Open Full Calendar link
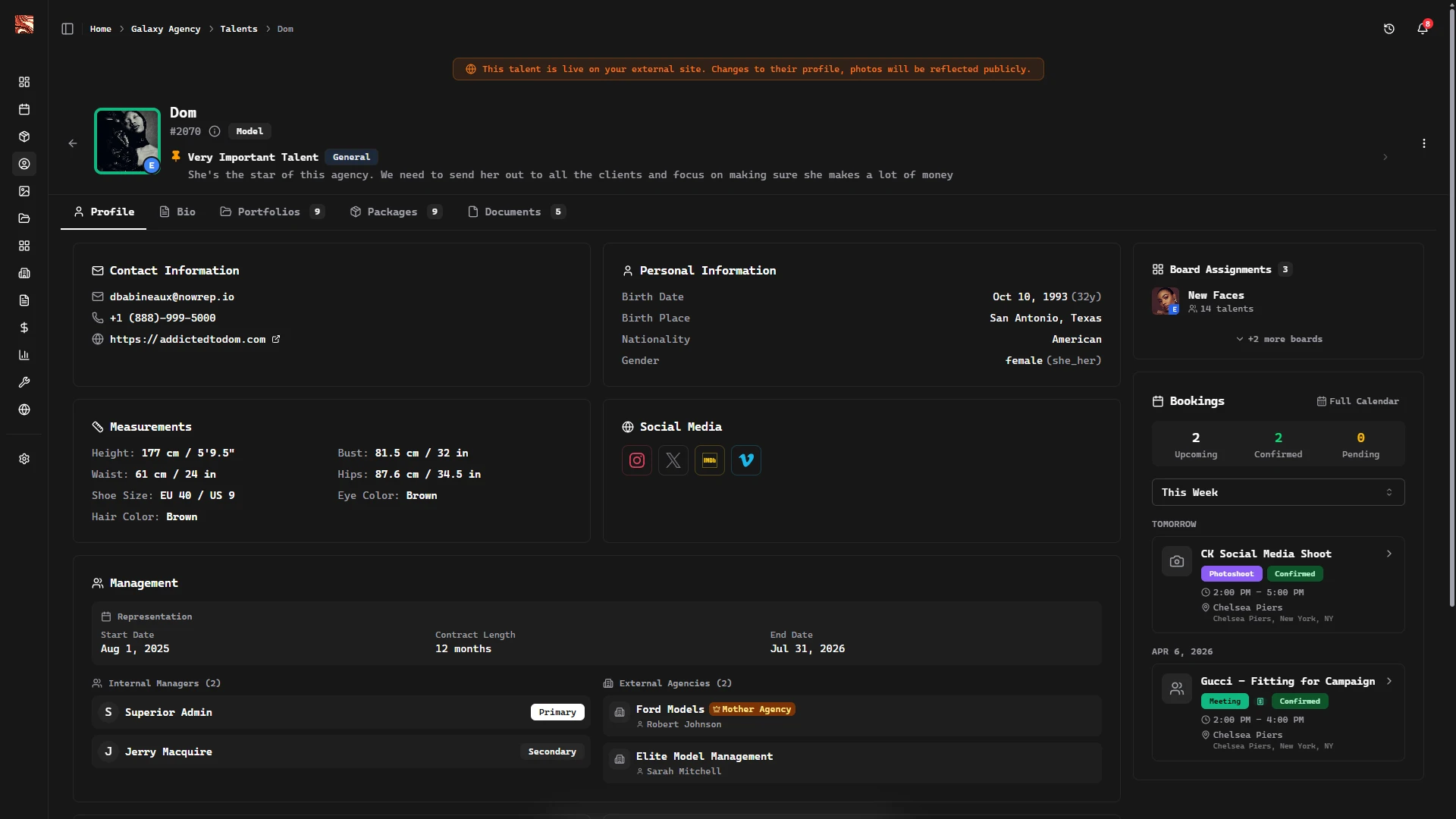 1357,401
